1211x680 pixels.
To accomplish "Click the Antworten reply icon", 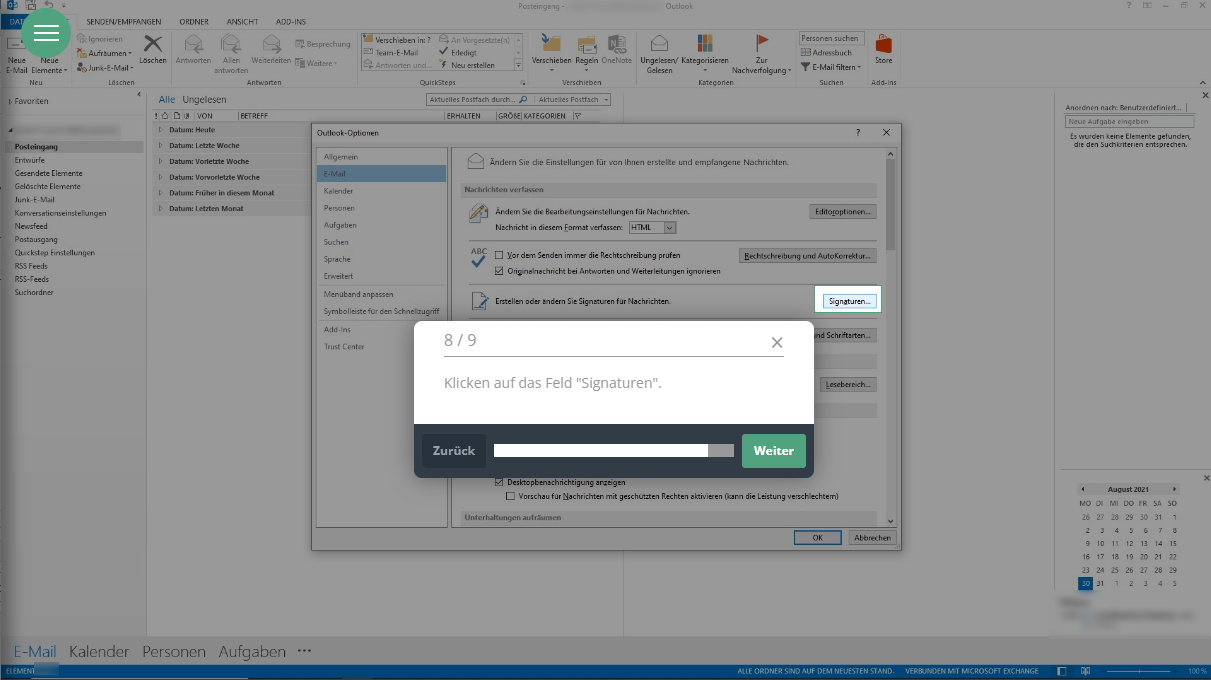I will (193, 45).
